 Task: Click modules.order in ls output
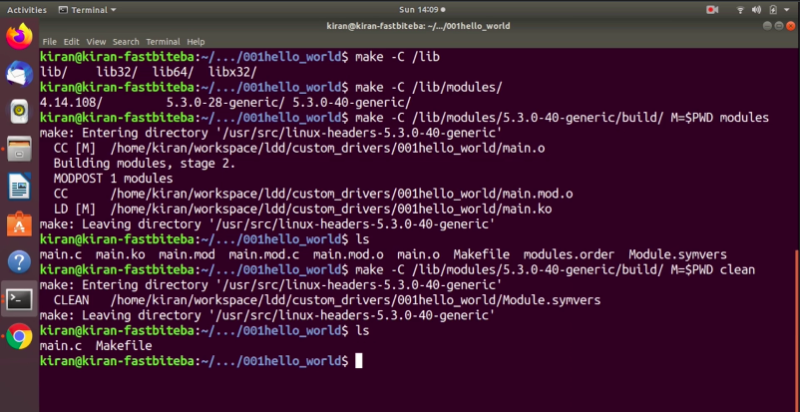point(568,254)
